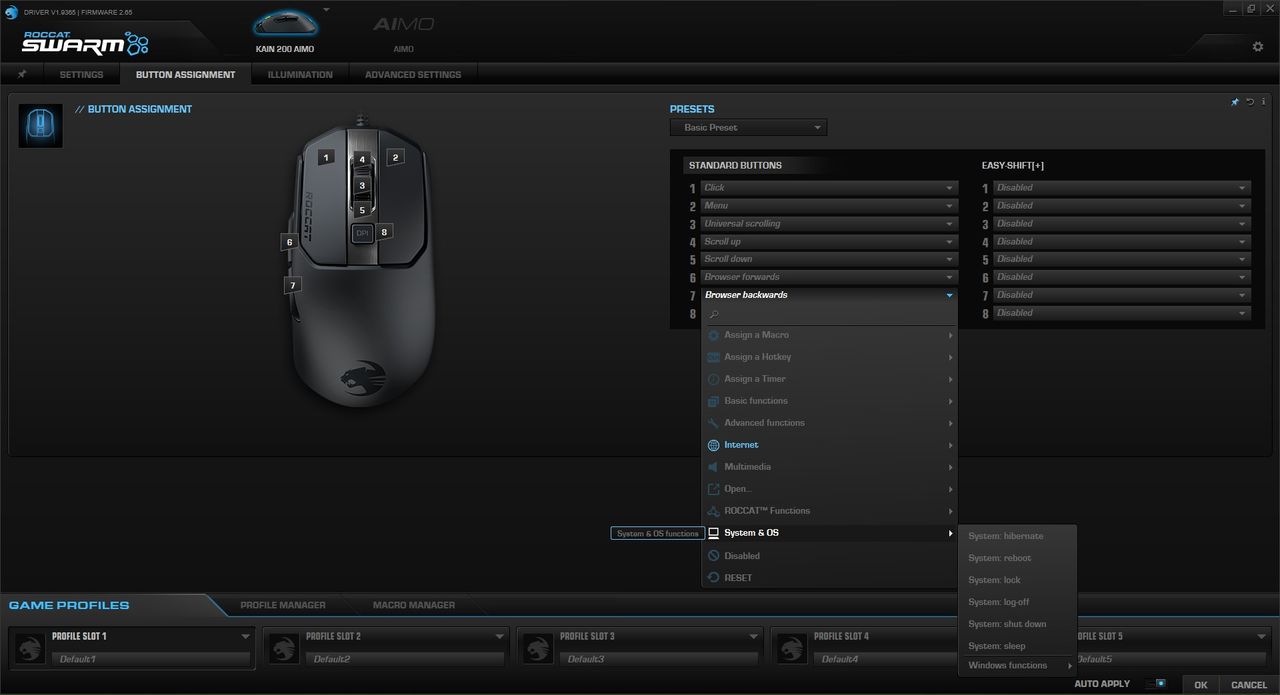Screen dimensions: 1280x695
Task: Choose Disabled in the assignment menu
Action: pyautogui.click(x=829, y=556)
